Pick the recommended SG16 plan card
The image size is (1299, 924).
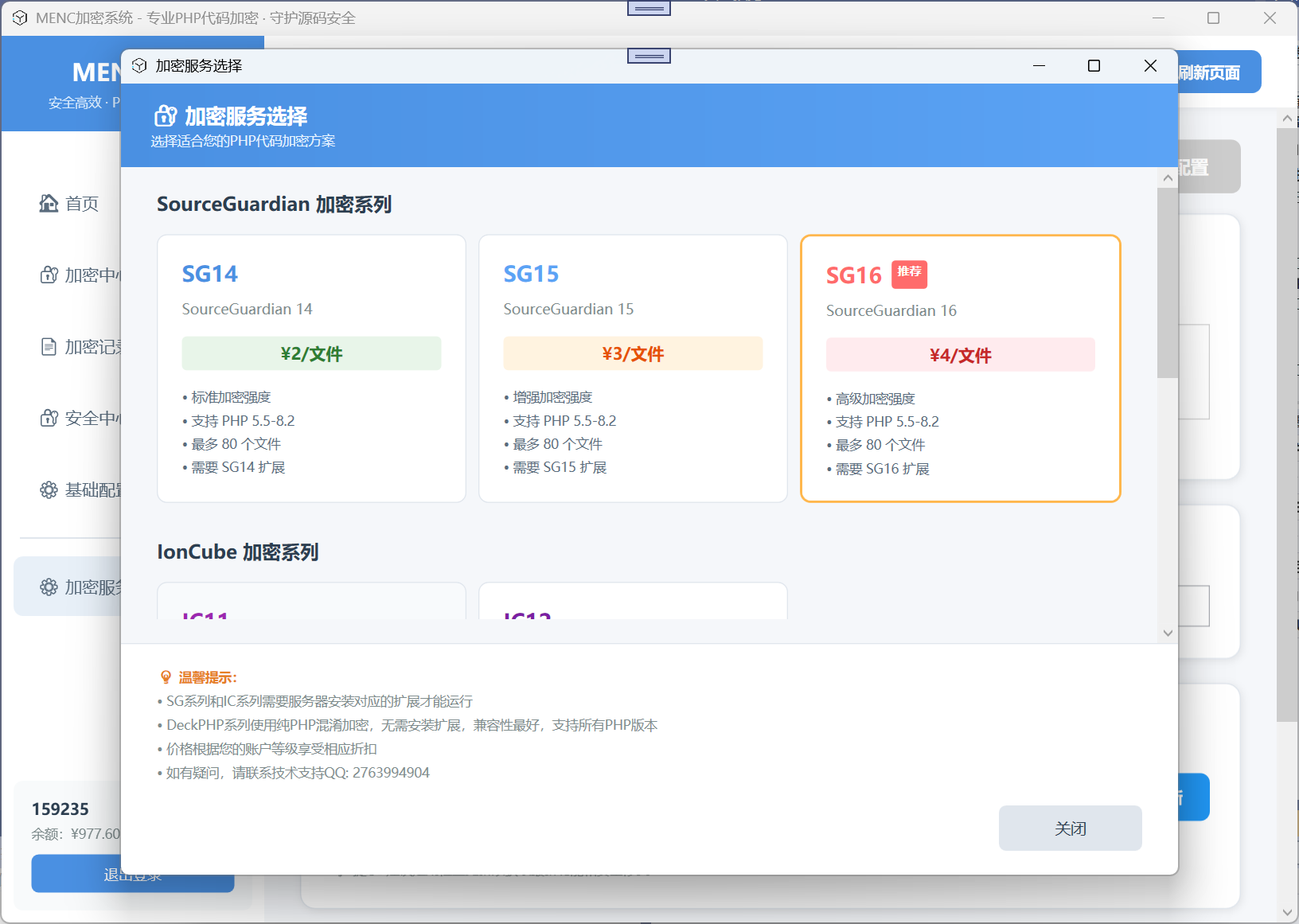961,368
